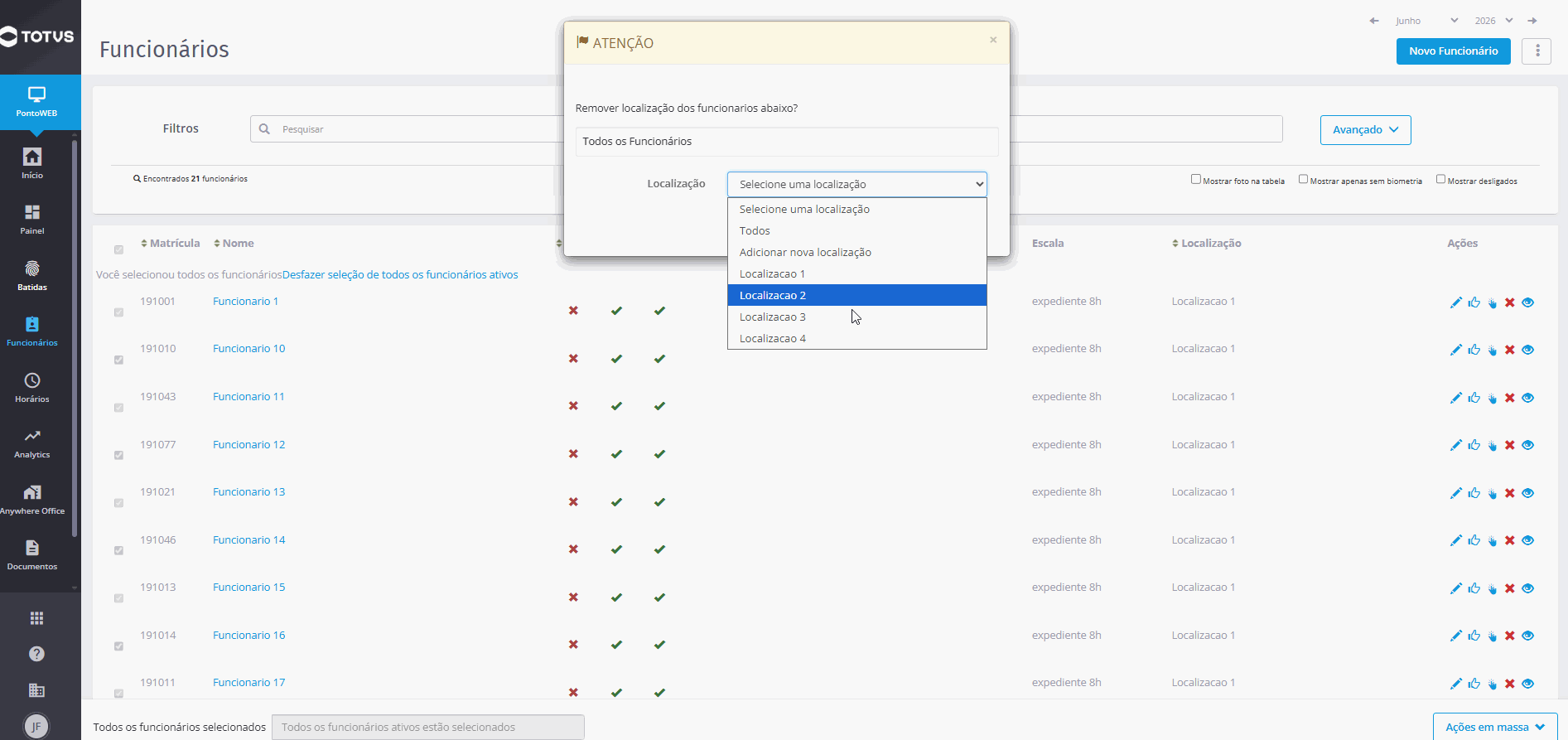Open the company building icon in sidebar
1568x740 pixels.
(36, 690)
